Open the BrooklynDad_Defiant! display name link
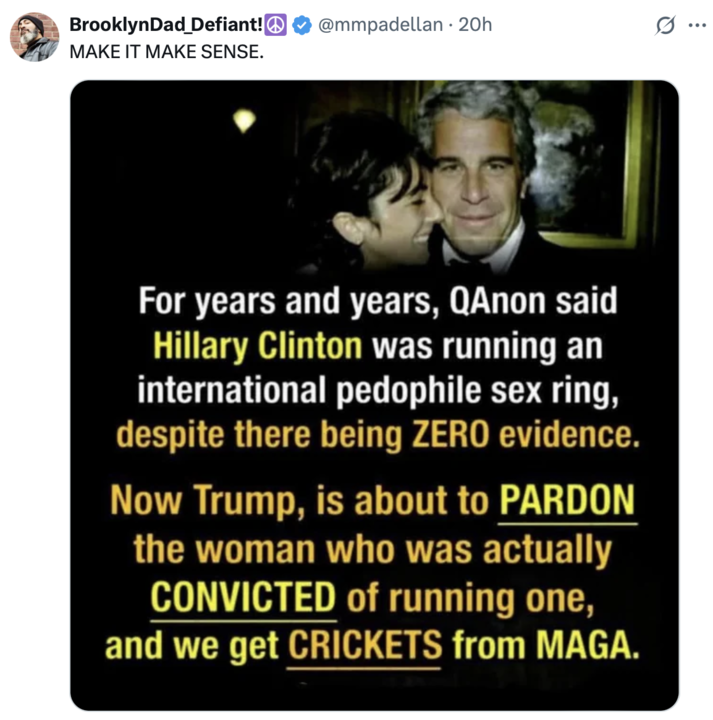This screenshot has height=720, width=713. [166, 26]
